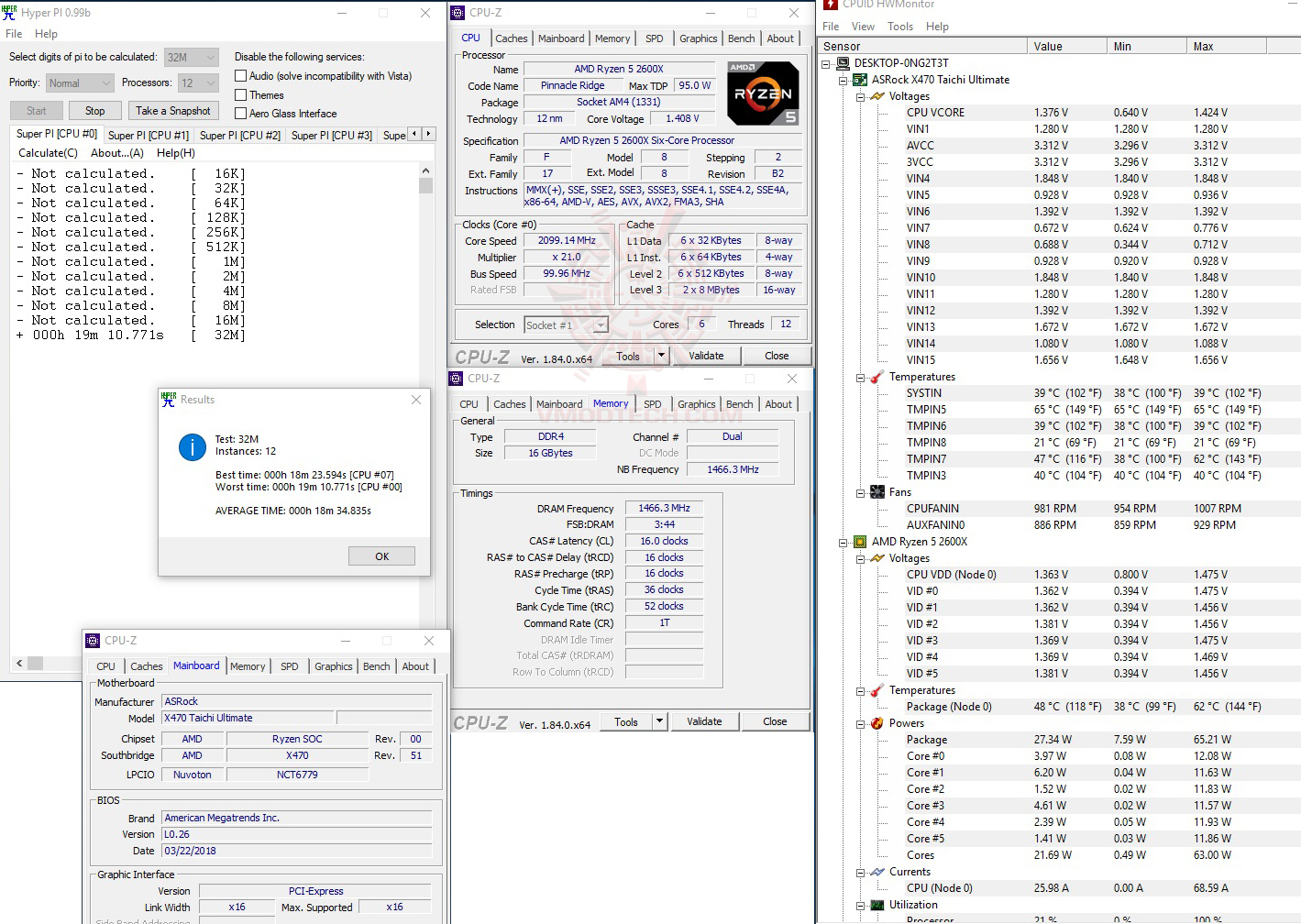The height and width of the screenshot is (924, 1301).
Task: Click OK in the Results dialog
Action: coord(382,556)
